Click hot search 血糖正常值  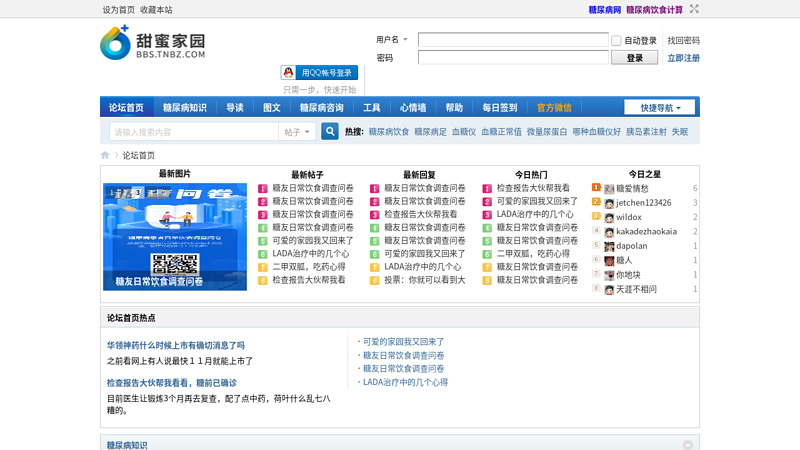tap(502, 132)
